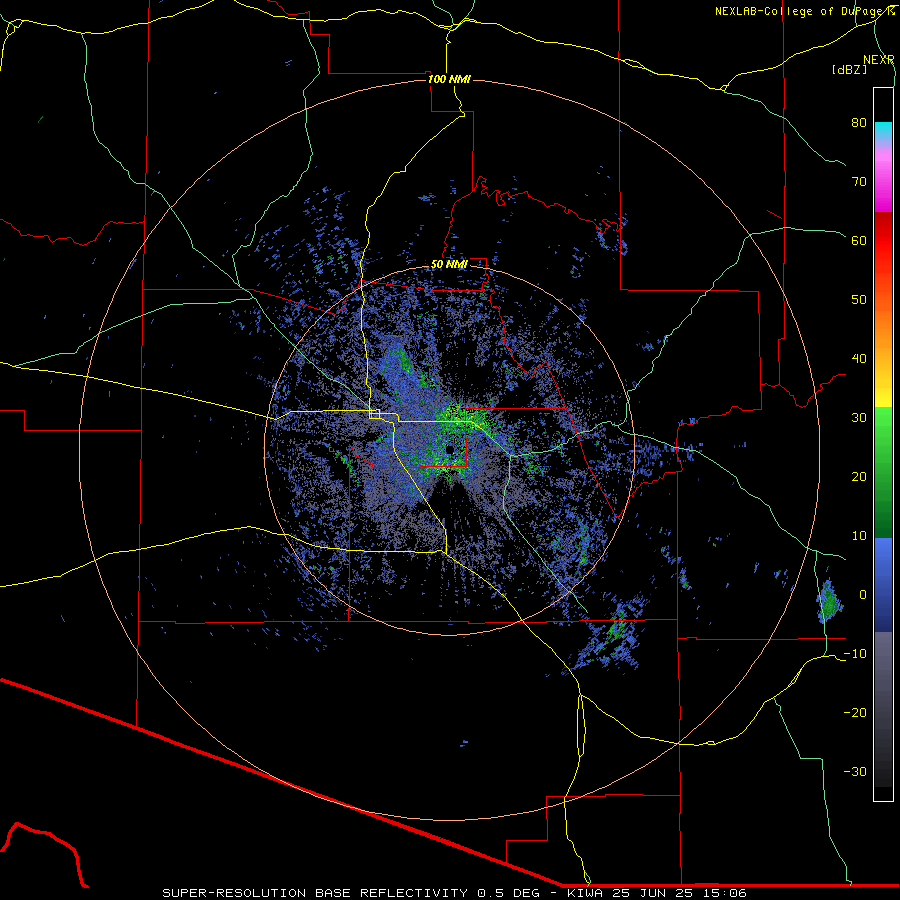This screenshot has height=900, width=900.
Task: Click the KIWA station identifier in the caption
Action: (x=585, y=893)
